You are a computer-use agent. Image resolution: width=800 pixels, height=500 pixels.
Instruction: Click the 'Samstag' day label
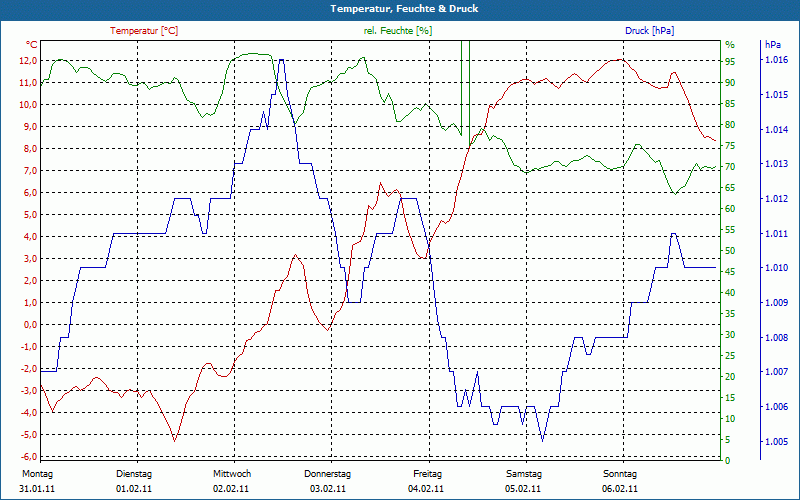pyautogui.click(x=524, y=474)
